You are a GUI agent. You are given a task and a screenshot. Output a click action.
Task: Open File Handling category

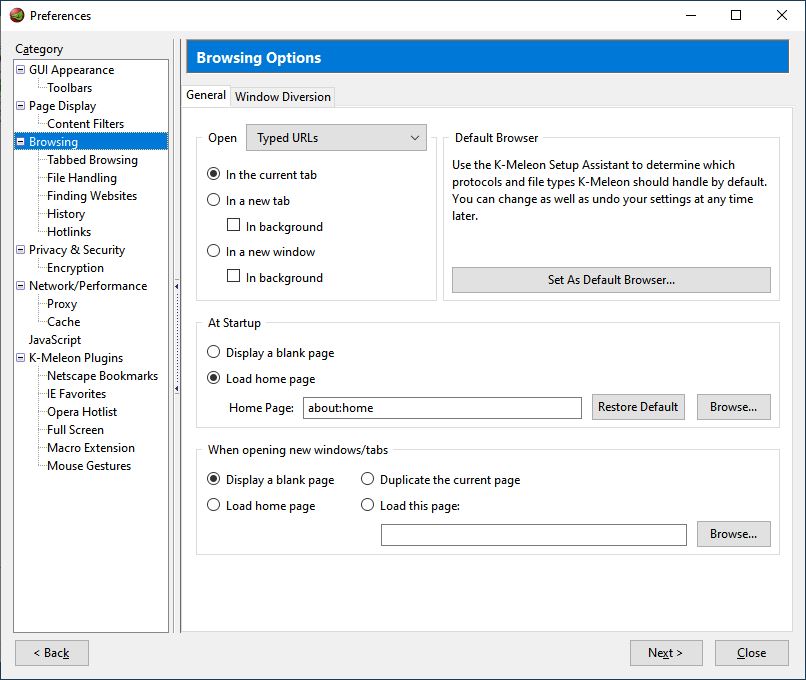pos(82,178)
